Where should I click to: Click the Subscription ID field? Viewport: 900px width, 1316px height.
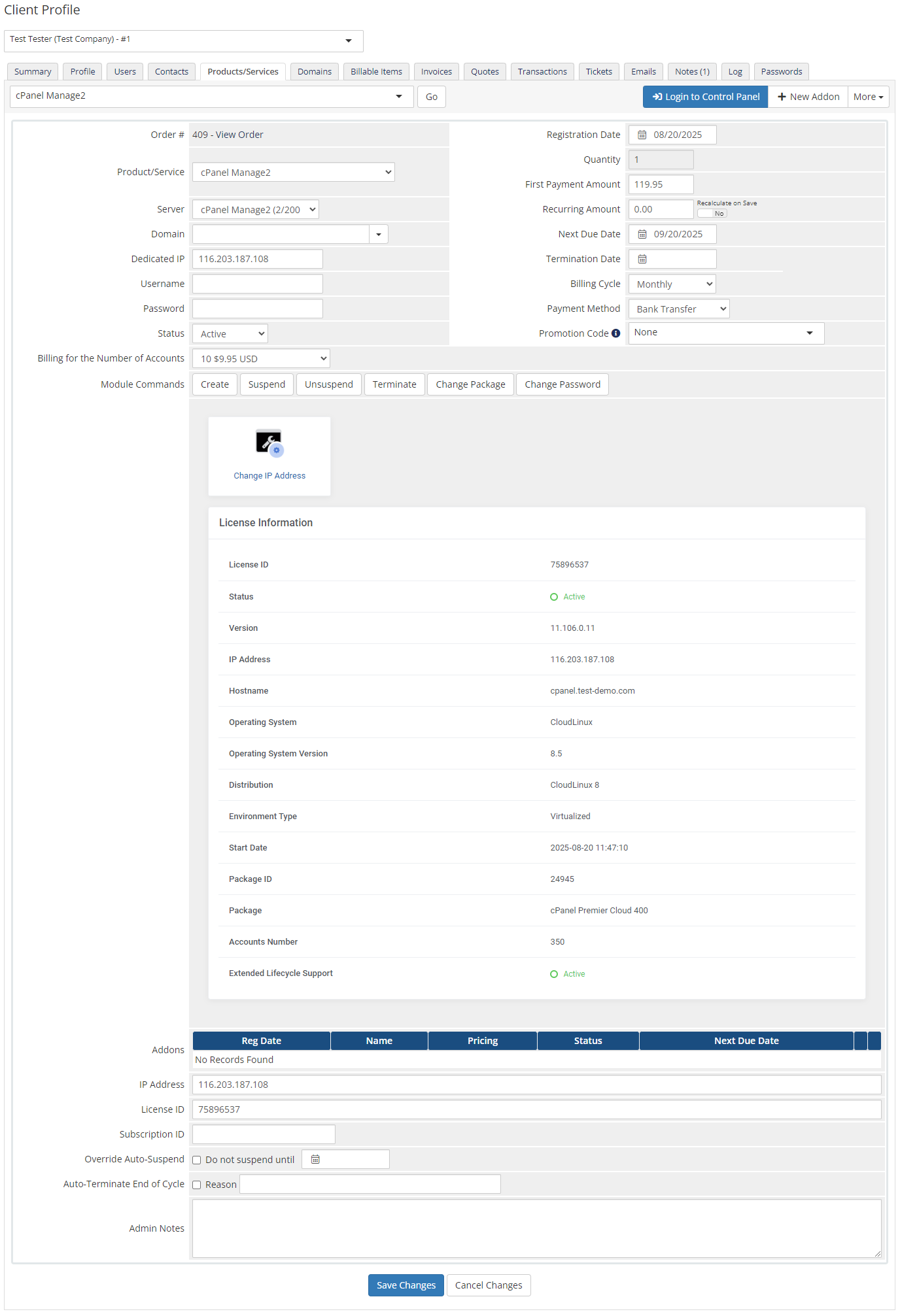(264, 1134)
